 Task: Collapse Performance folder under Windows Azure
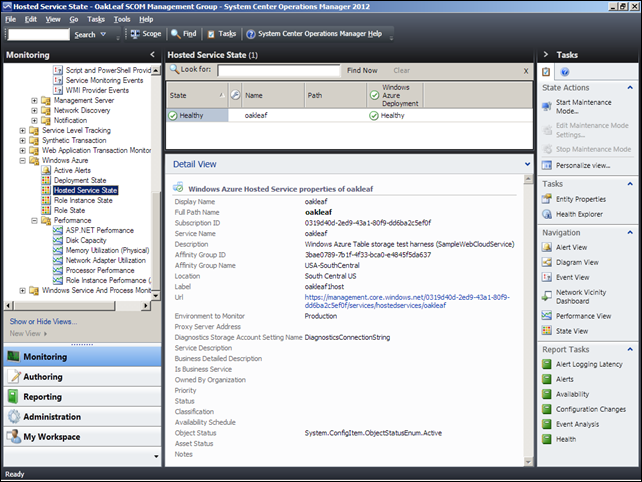pos(34,221)
